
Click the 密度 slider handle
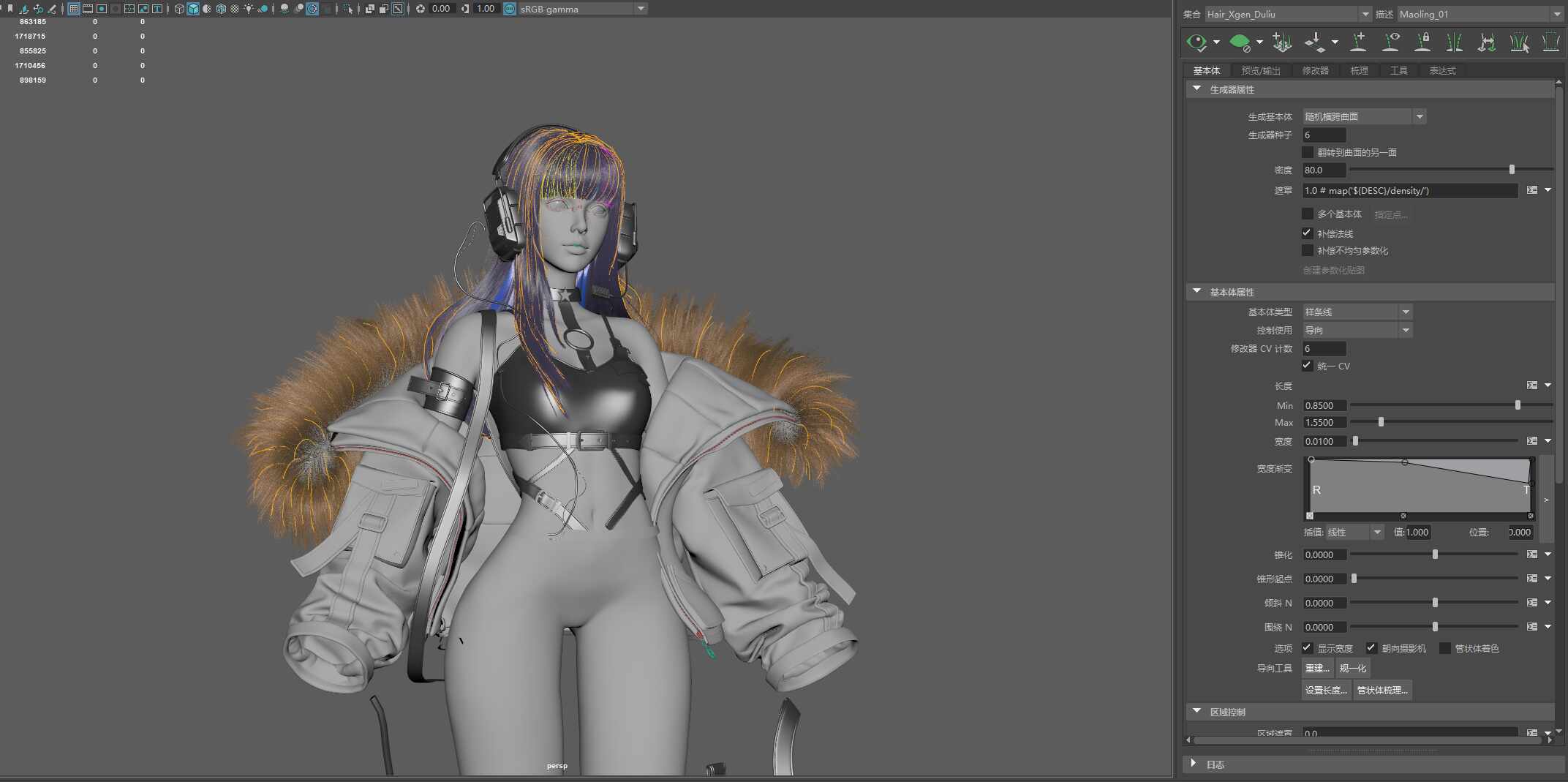coord(1512,170)
